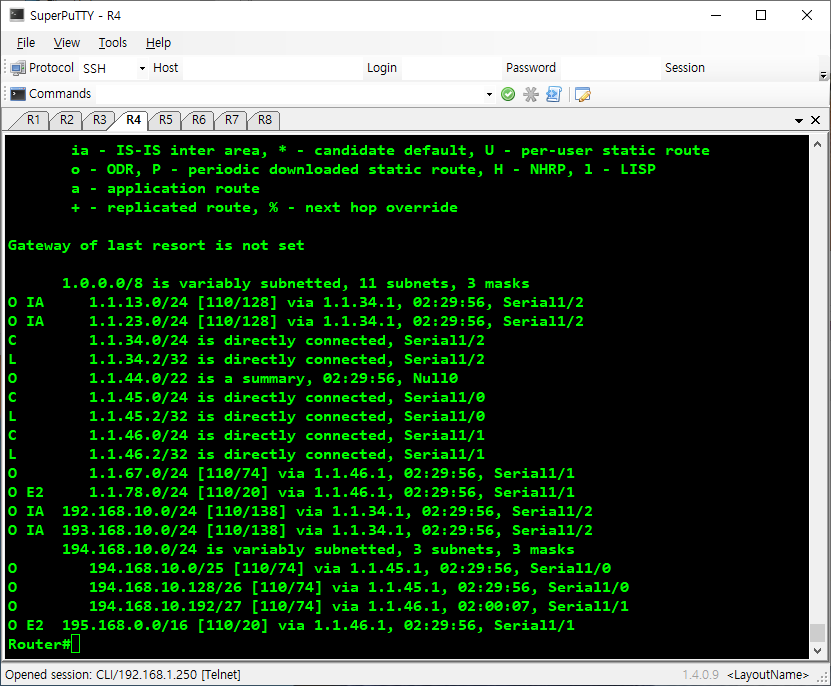Click the 1.1.46.0/24 connected route line
The width and height of the screenshot is (831, 686).
pos(246,435)
